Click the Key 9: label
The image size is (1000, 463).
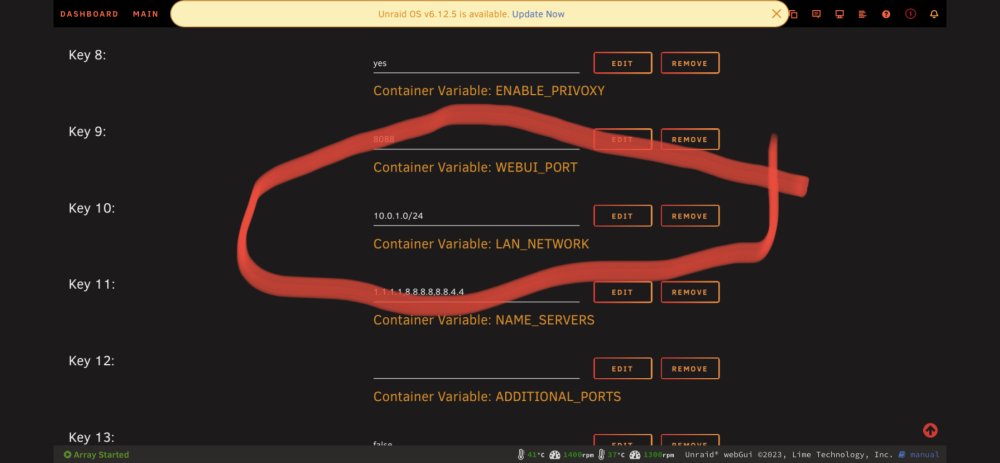pos(87,131)
